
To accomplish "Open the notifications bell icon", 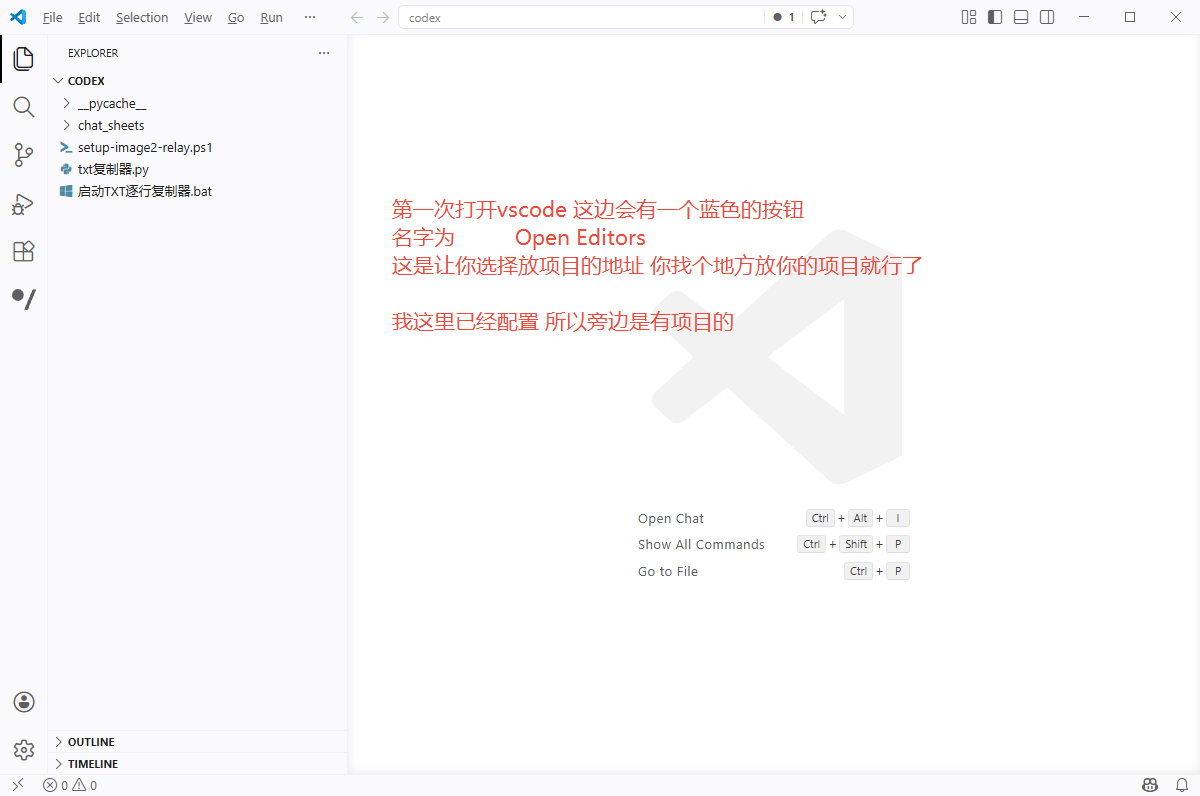I will tap(1181, 785).
